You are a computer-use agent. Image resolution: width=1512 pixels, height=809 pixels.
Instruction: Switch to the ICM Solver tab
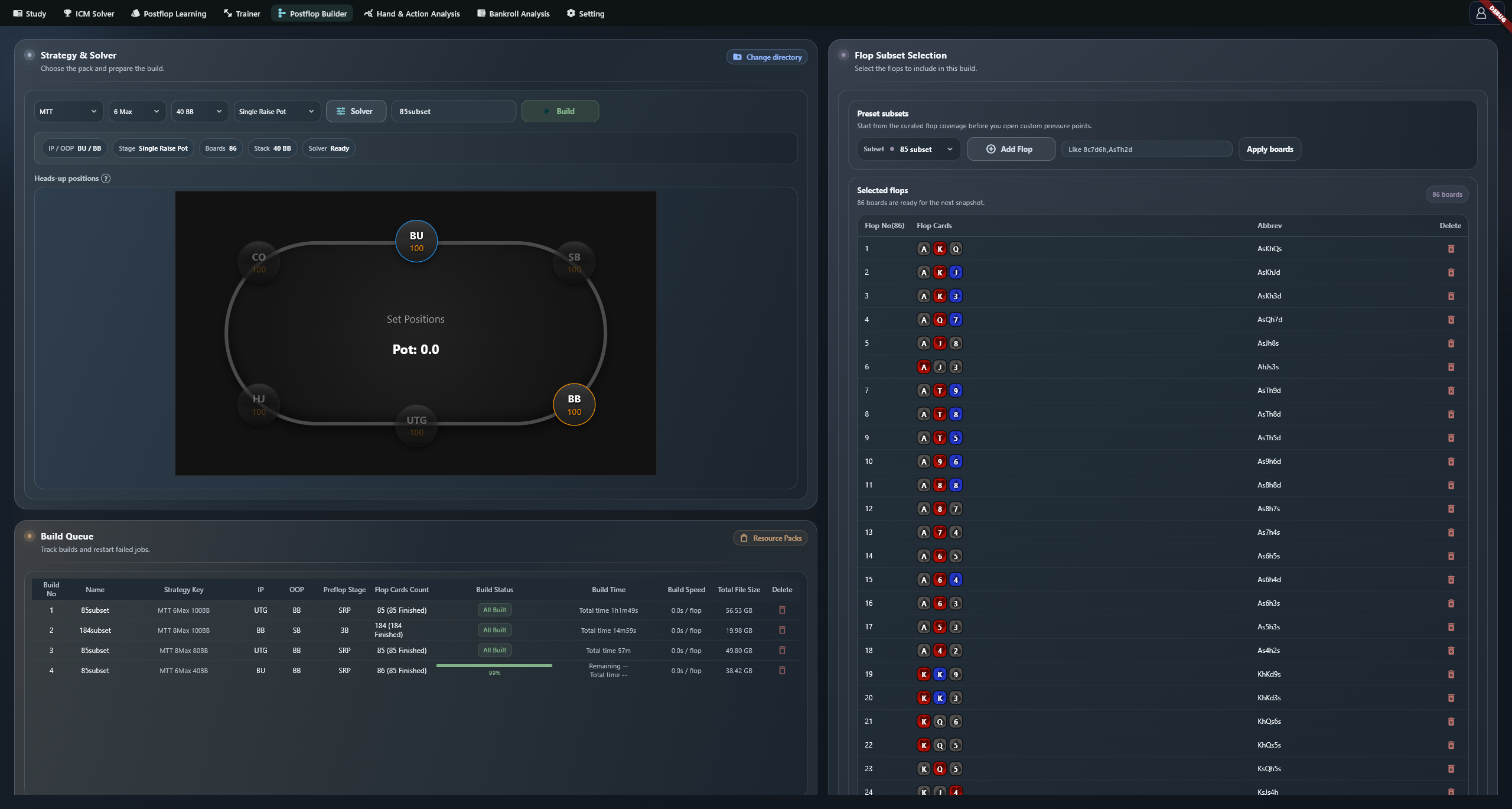click(89, 13)
